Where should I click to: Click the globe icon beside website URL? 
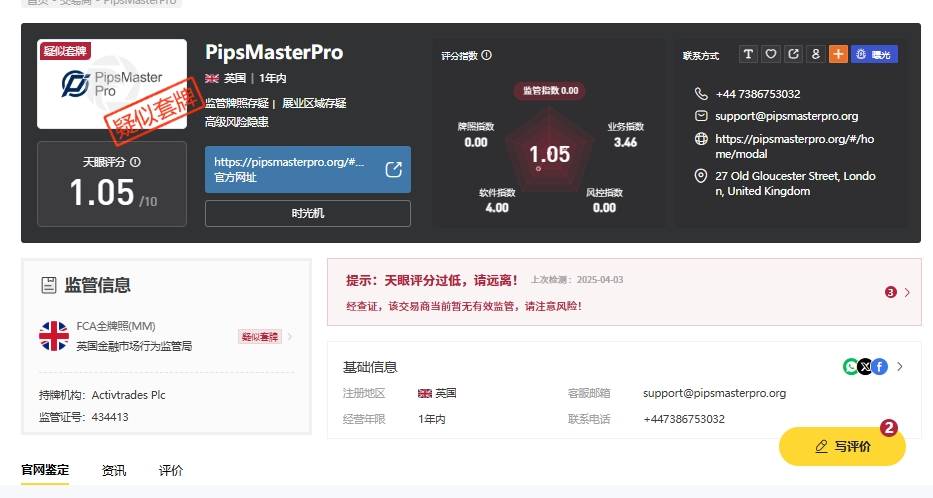[701, 139]
